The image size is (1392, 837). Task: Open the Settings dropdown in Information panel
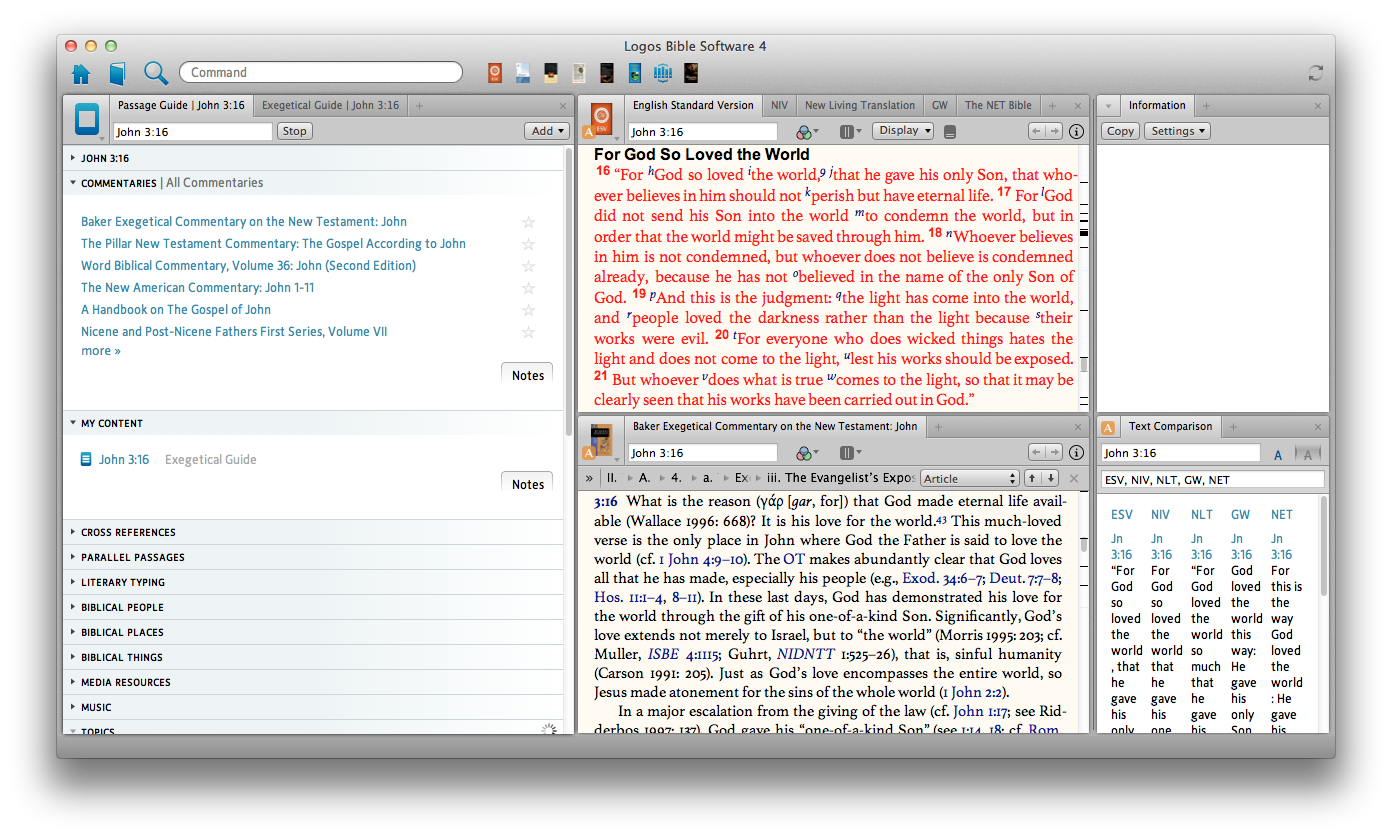(x=1177, y=131)
